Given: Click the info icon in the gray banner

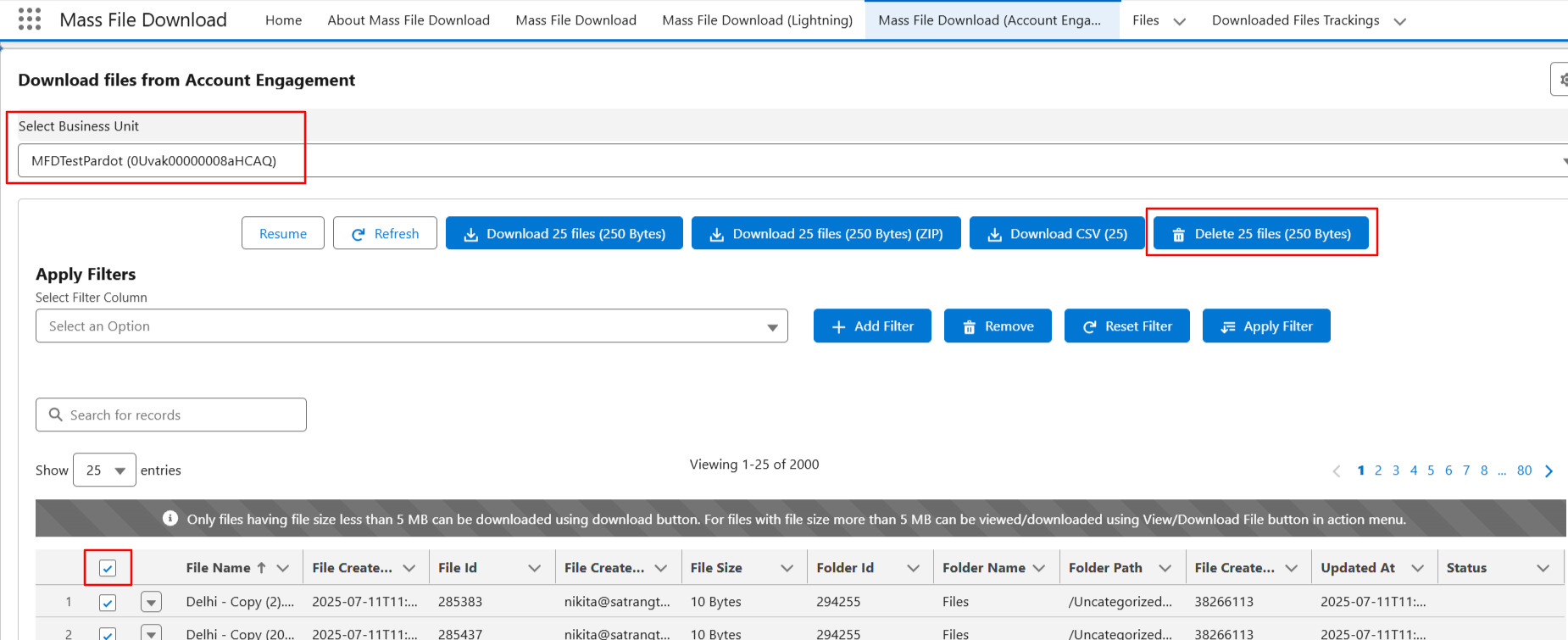Looking at the screenshot, I should (170, 518).
